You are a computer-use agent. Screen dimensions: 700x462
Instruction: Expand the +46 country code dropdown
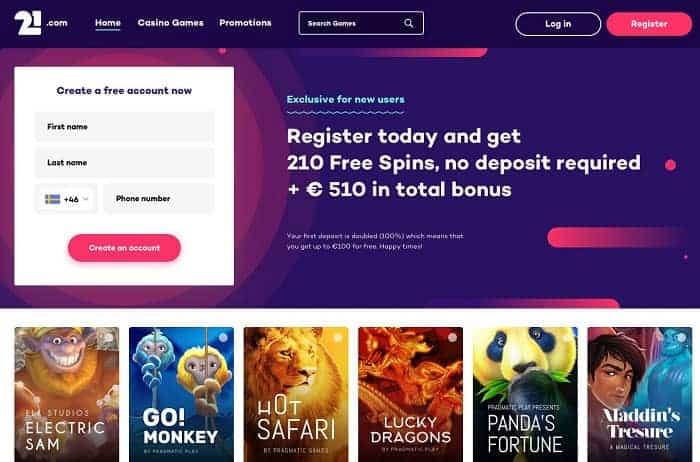pos(66,199)
